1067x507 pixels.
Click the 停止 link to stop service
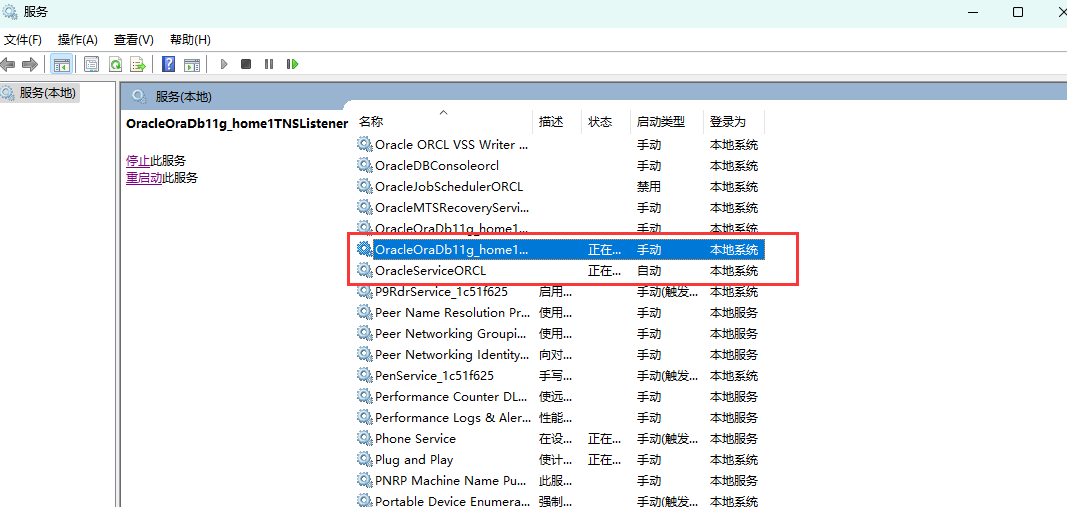coord(138,161)
